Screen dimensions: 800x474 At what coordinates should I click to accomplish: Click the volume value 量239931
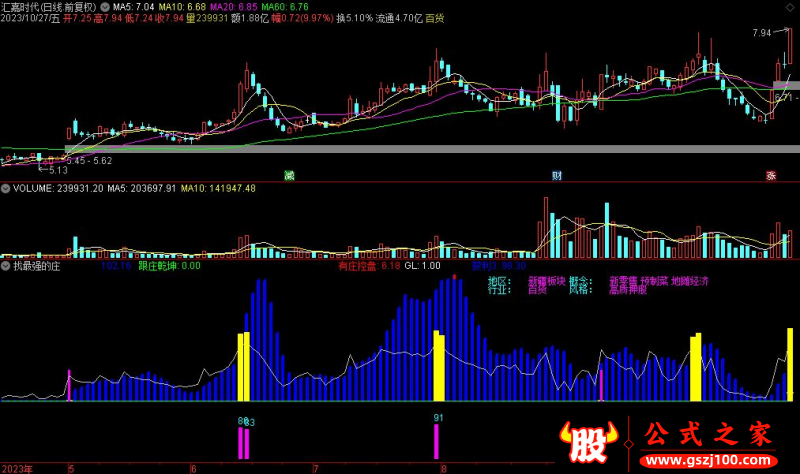coord(207,19)
